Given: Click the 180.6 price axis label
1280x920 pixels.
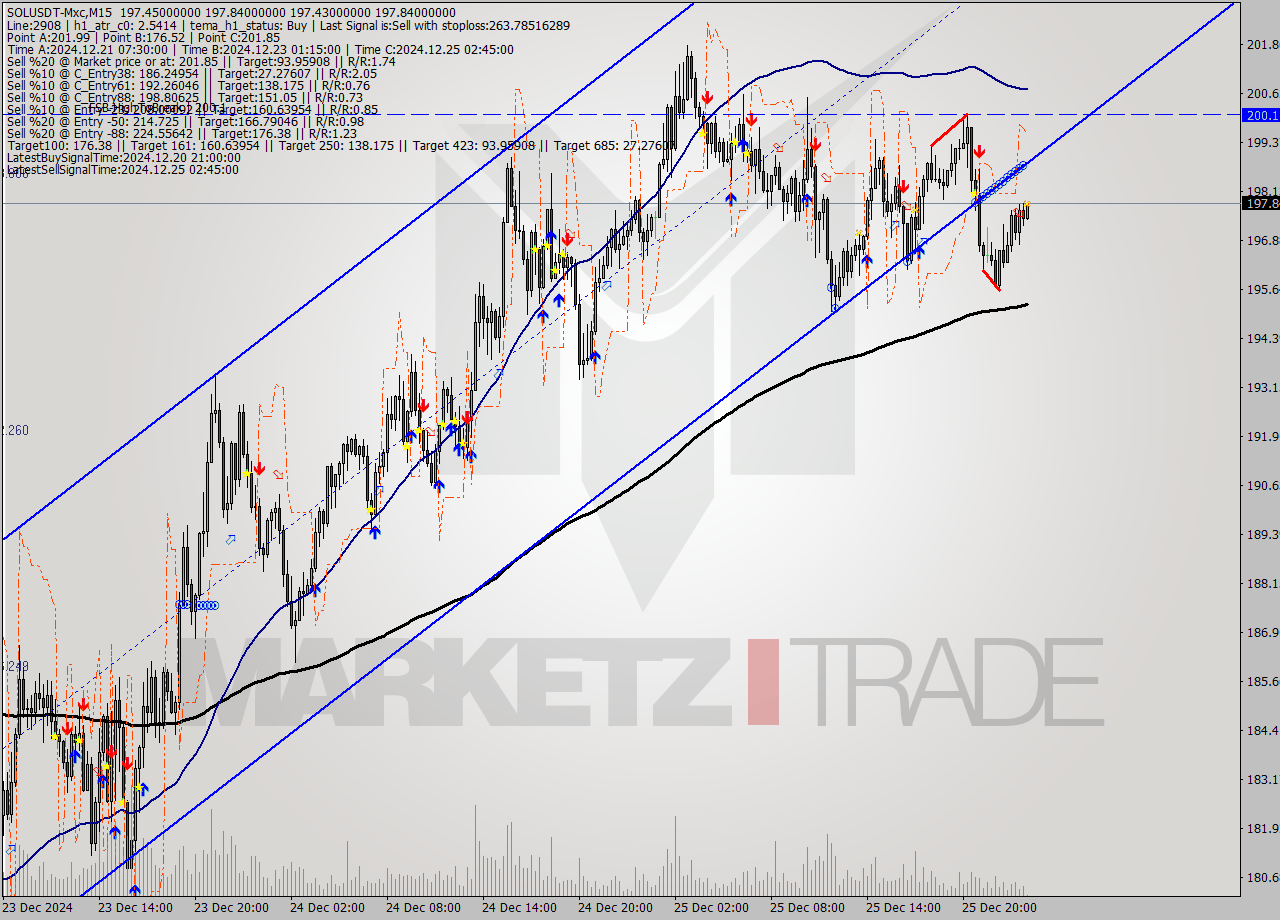Looking at the screenshot, I should 1262,877.
